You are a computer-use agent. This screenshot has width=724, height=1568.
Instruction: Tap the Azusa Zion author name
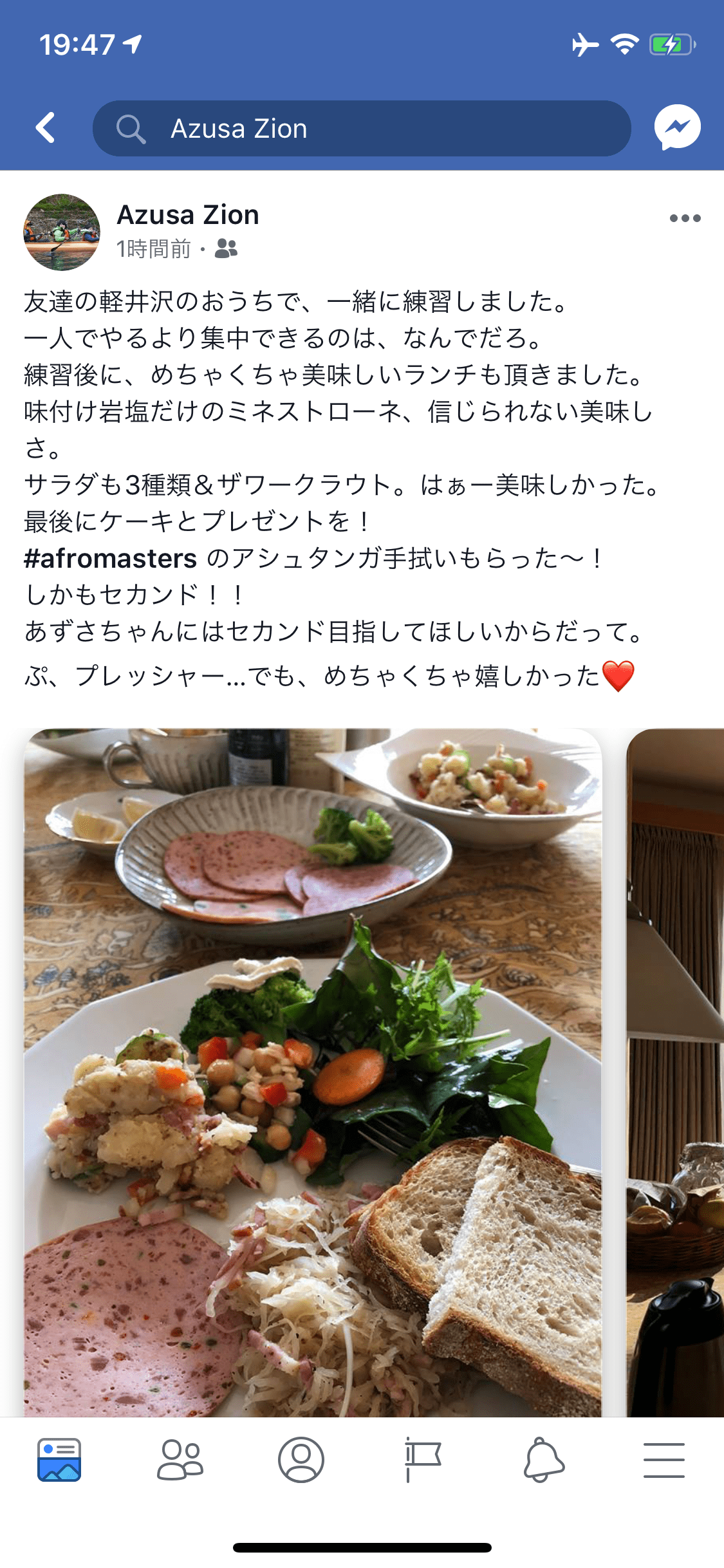pos(188,214)
